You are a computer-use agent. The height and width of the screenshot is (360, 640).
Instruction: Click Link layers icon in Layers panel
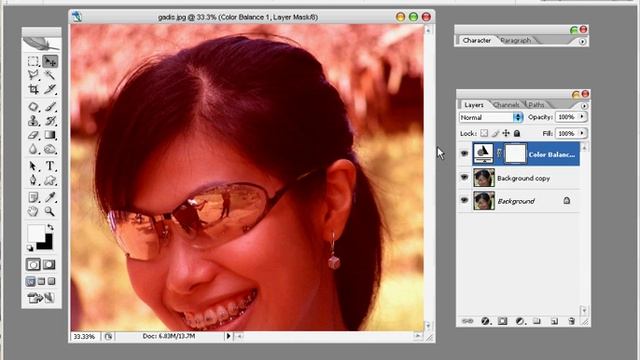click(467, 321)
